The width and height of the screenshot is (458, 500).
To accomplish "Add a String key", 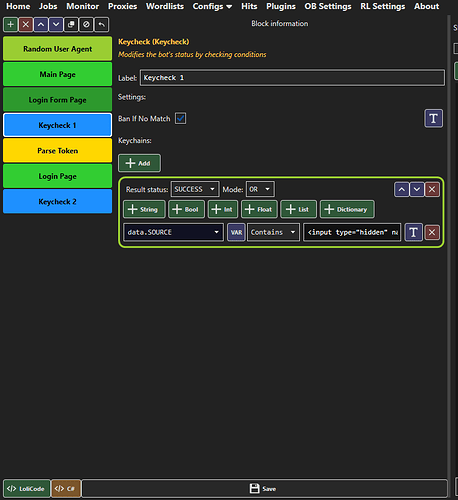I will [x=144, y=209].
